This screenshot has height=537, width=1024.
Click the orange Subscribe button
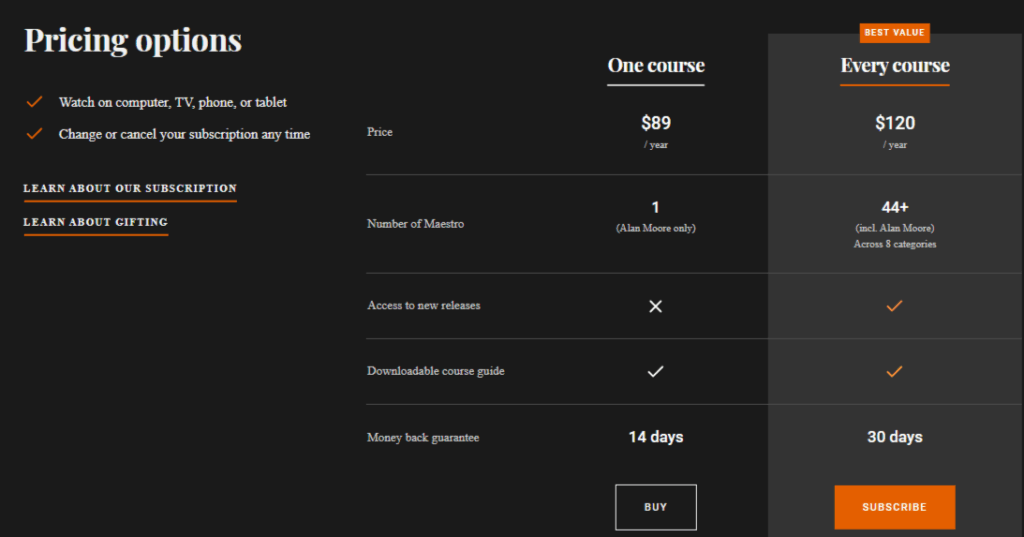(x=894, y=507)
